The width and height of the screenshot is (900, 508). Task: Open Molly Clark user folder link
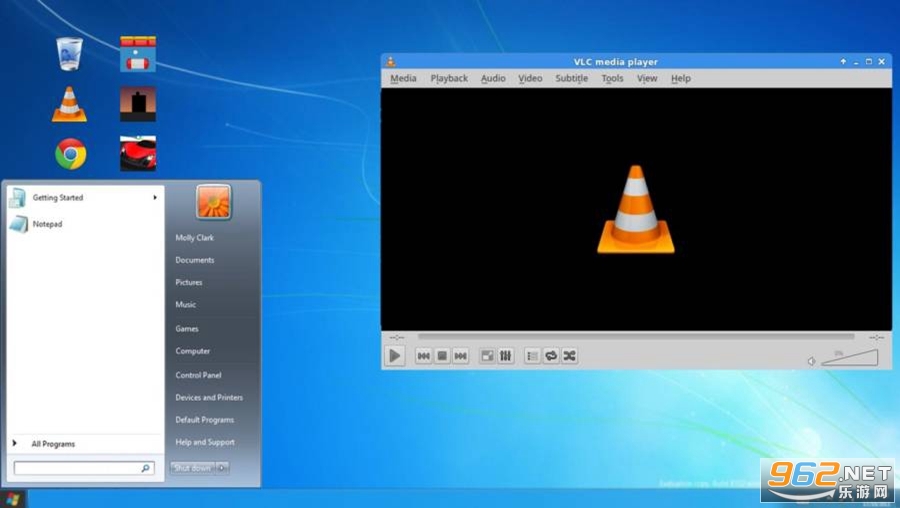(195, 238)
